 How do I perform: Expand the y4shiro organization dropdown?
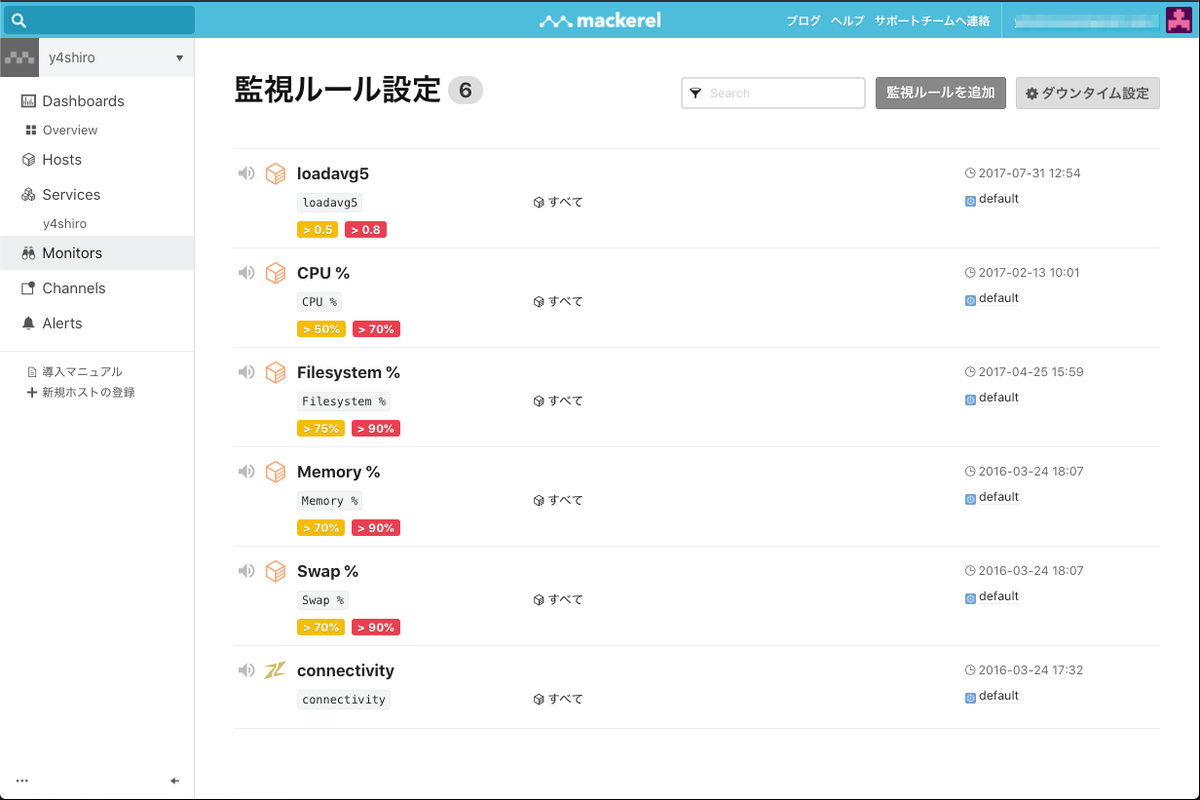pyautogui.click(x=180, y=58)
